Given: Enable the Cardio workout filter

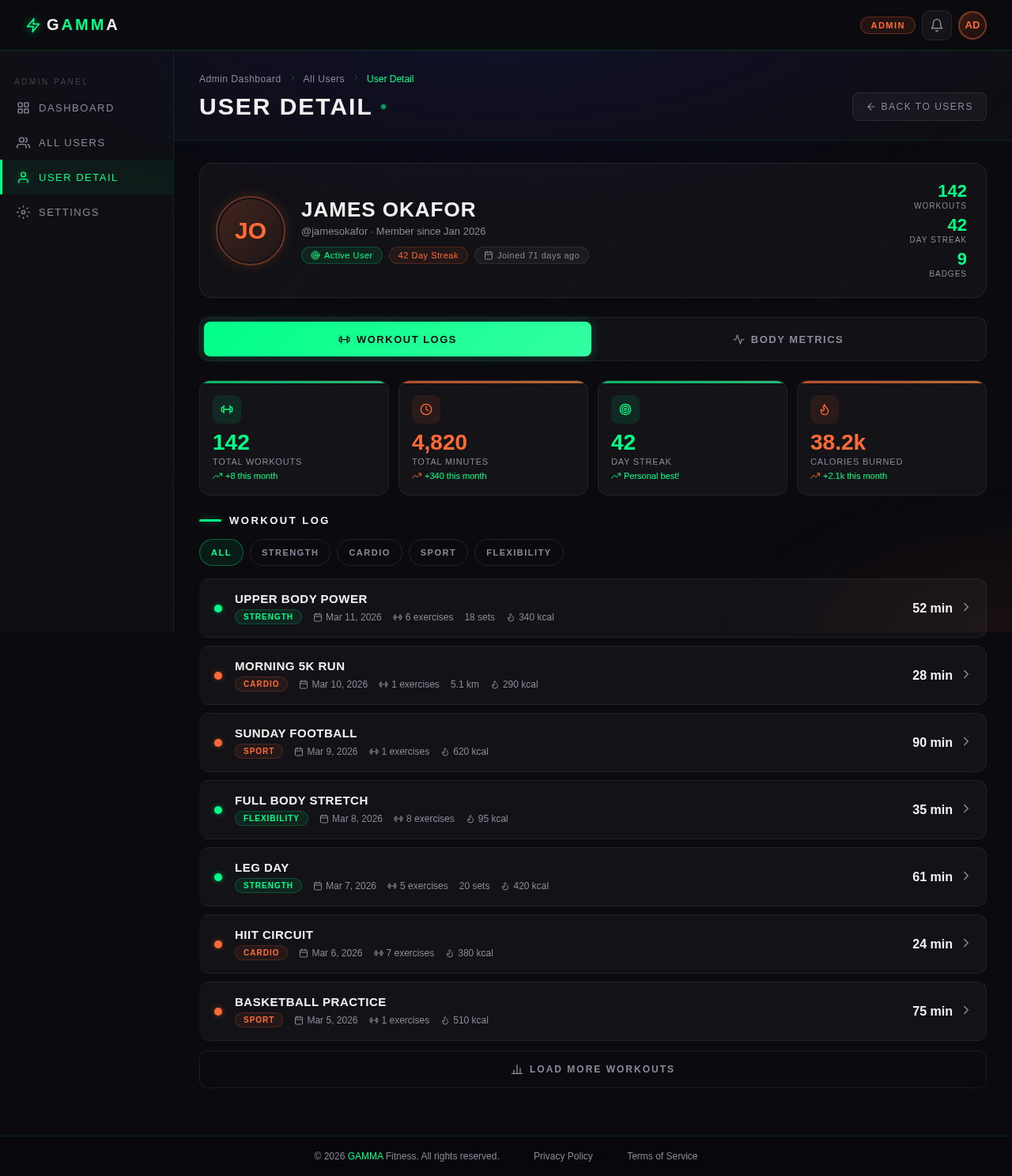Looking at the screenshot, I should (369, 552).
